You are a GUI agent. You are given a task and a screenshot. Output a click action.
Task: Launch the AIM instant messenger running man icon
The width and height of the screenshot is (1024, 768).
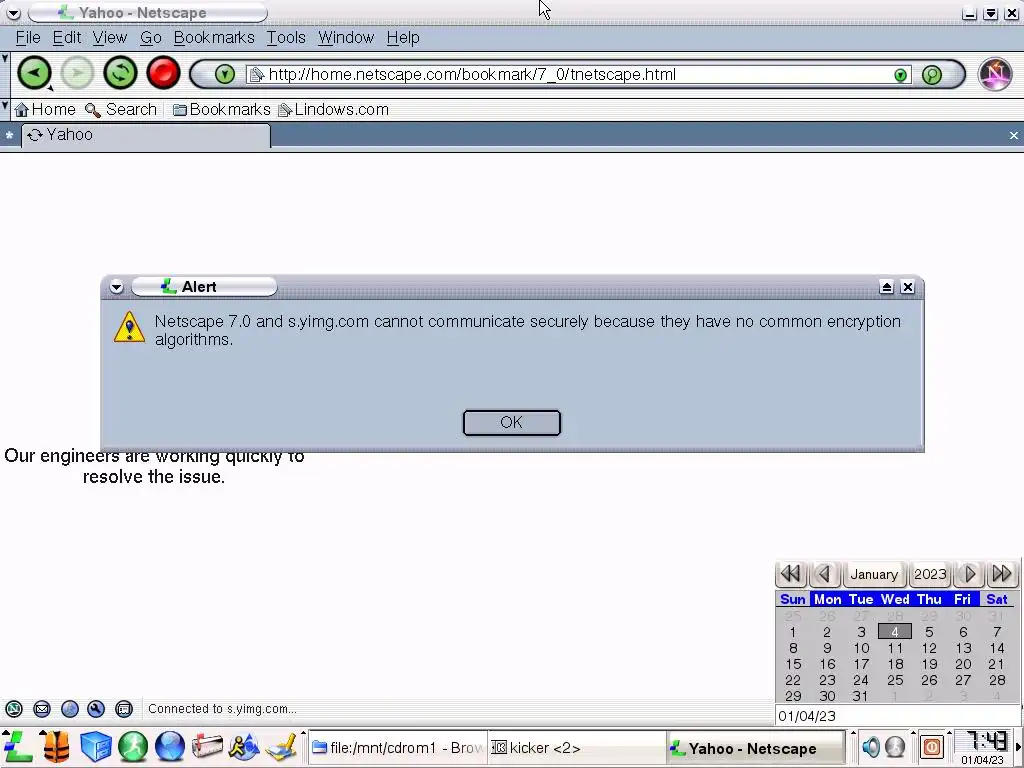pyautogui.click(x=244, y=746)
